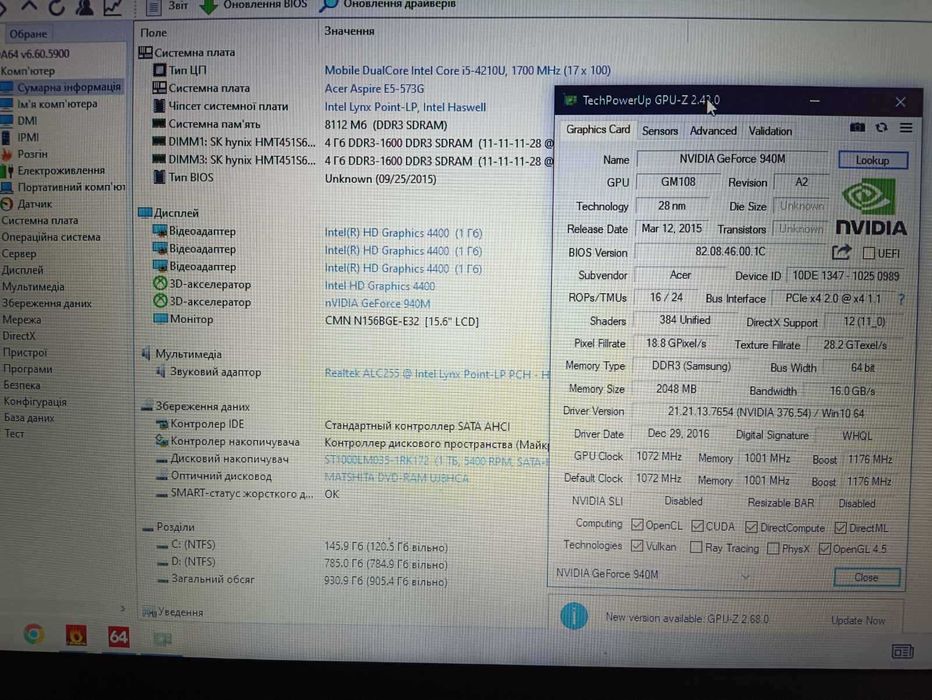Toggle the UEFI checkbox
Image resolution: width=932 pixels, height=700 pixels.
[868, 254]
